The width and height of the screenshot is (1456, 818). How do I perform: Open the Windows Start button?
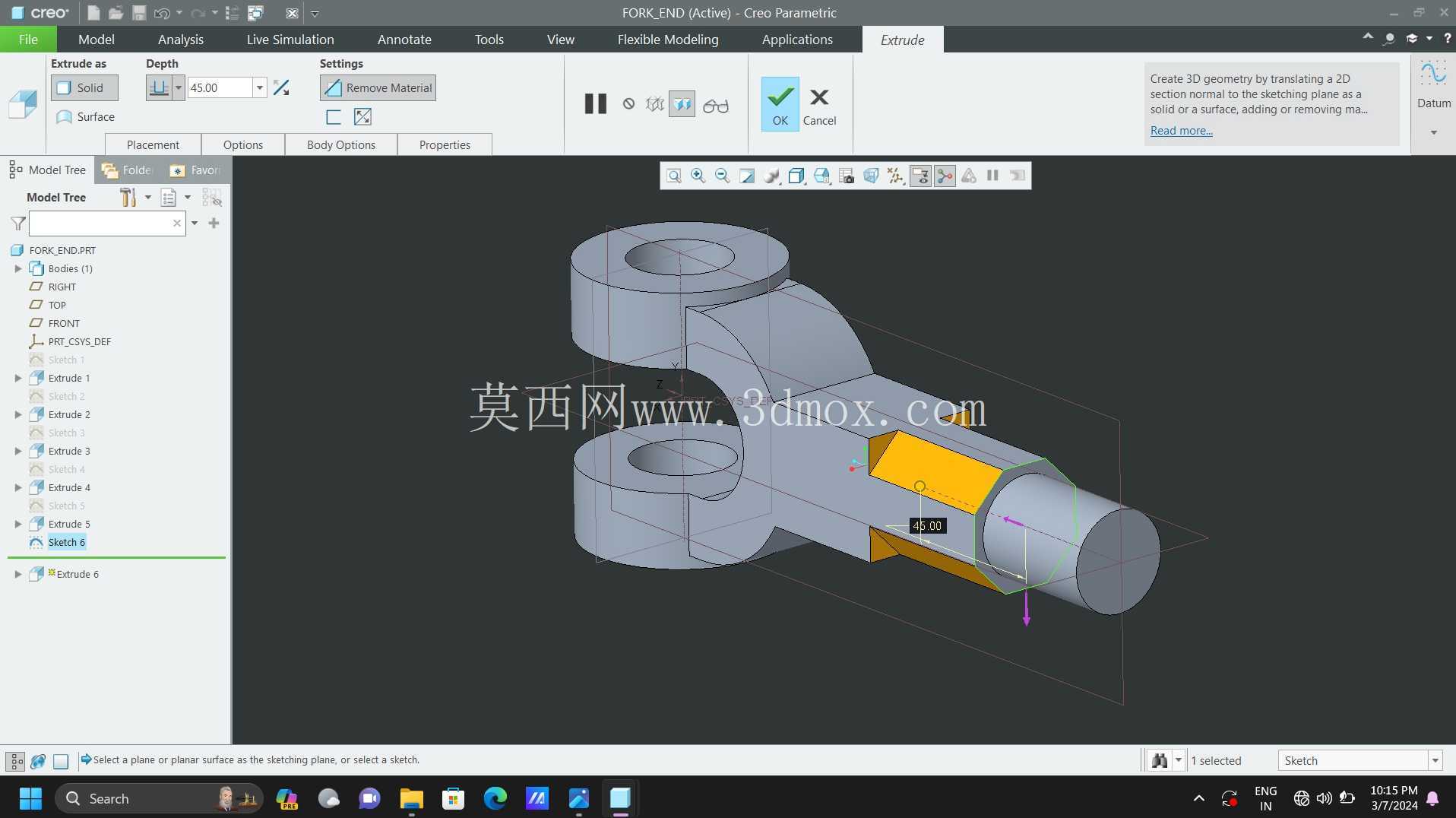30,798
